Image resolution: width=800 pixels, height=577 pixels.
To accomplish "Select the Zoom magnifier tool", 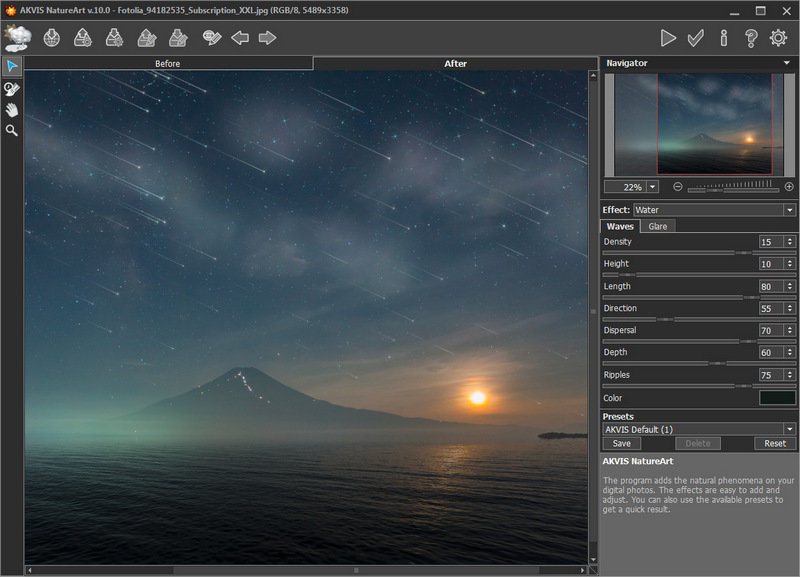I will tap(12, 130).
